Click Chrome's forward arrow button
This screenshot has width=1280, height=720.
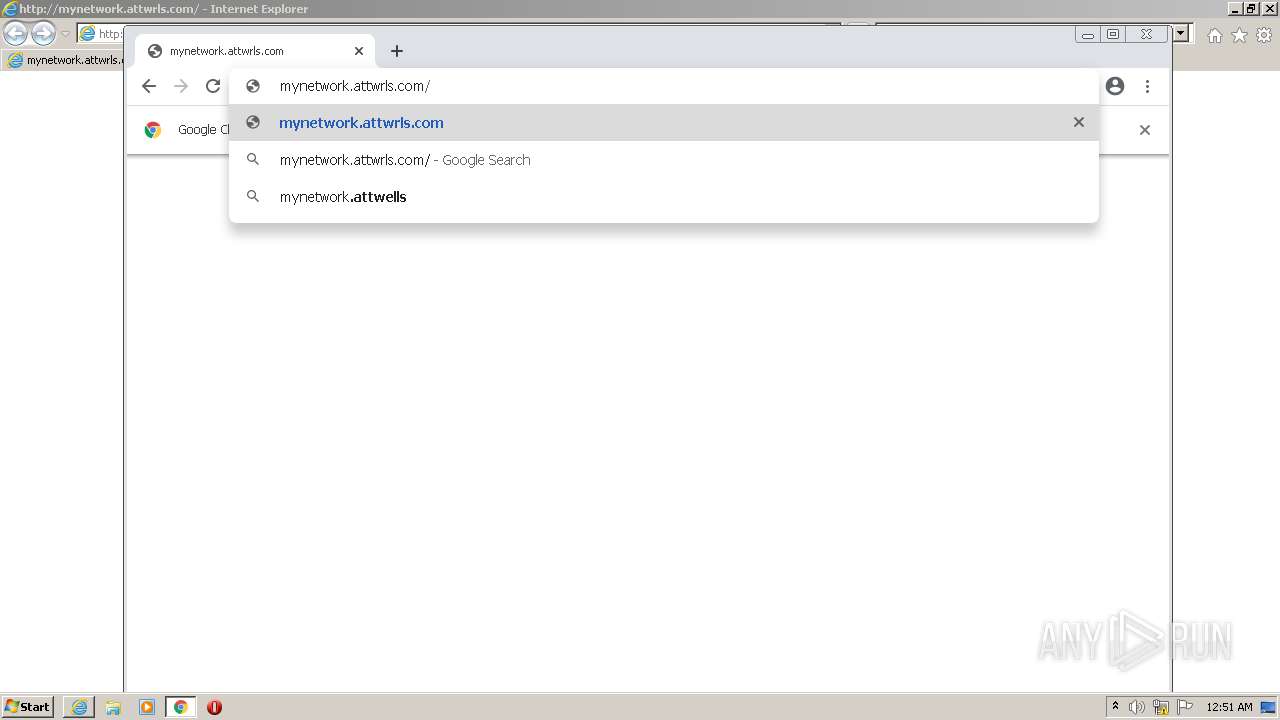(181, 86)
